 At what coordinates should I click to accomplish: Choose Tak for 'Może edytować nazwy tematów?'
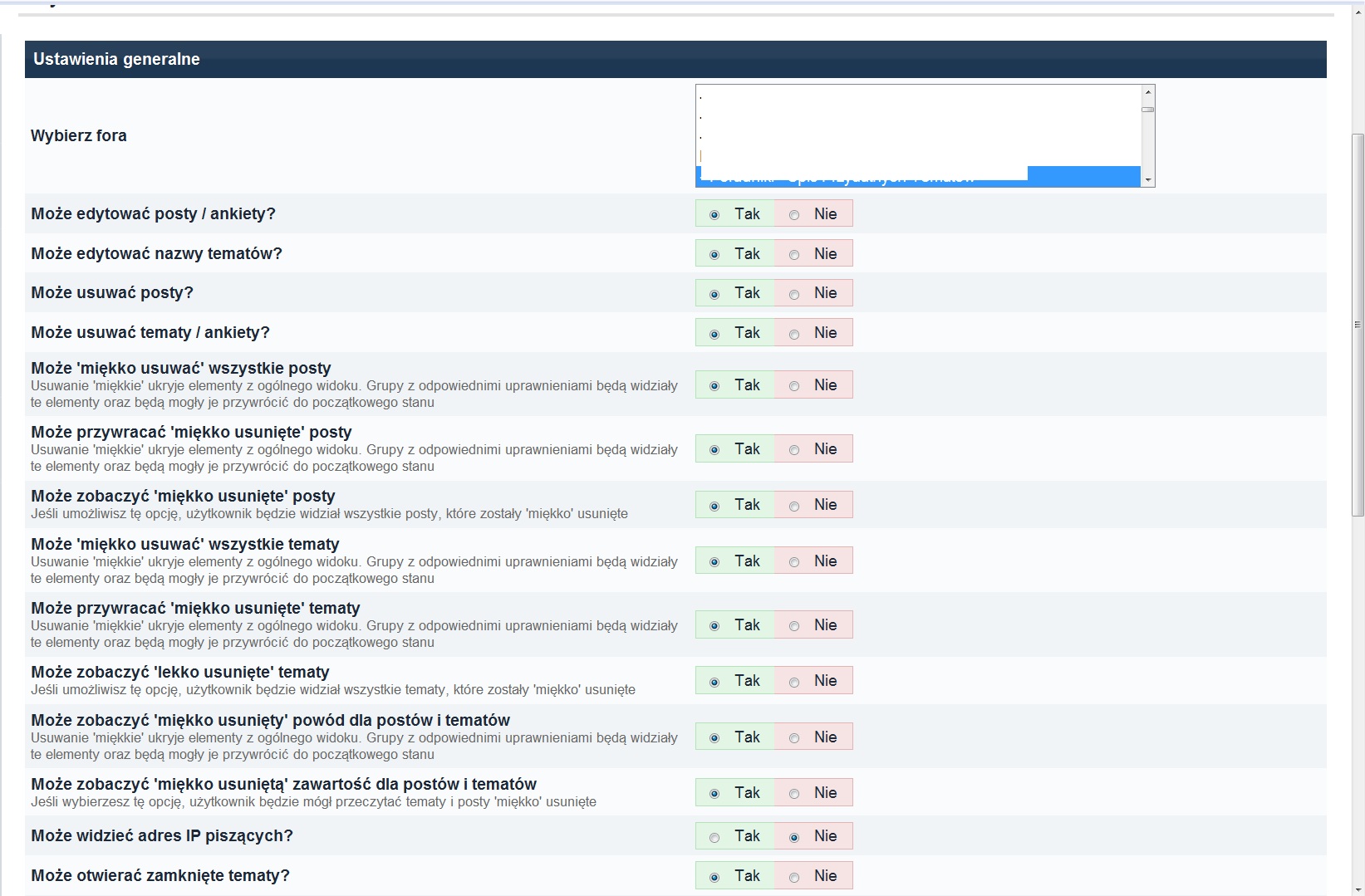tap(714, 255)
